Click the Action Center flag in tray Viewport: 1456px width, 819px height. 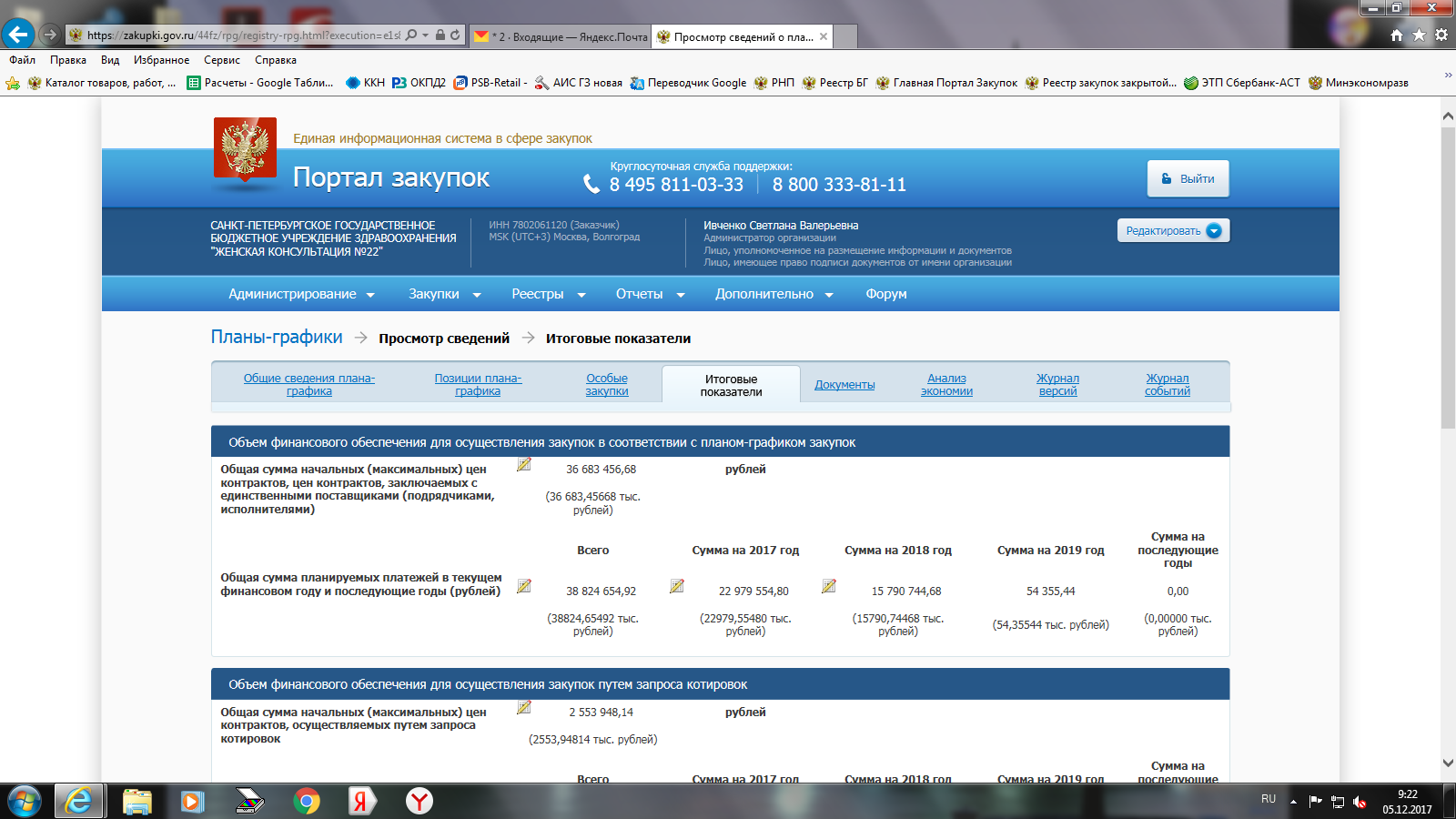pos(1315,802)
